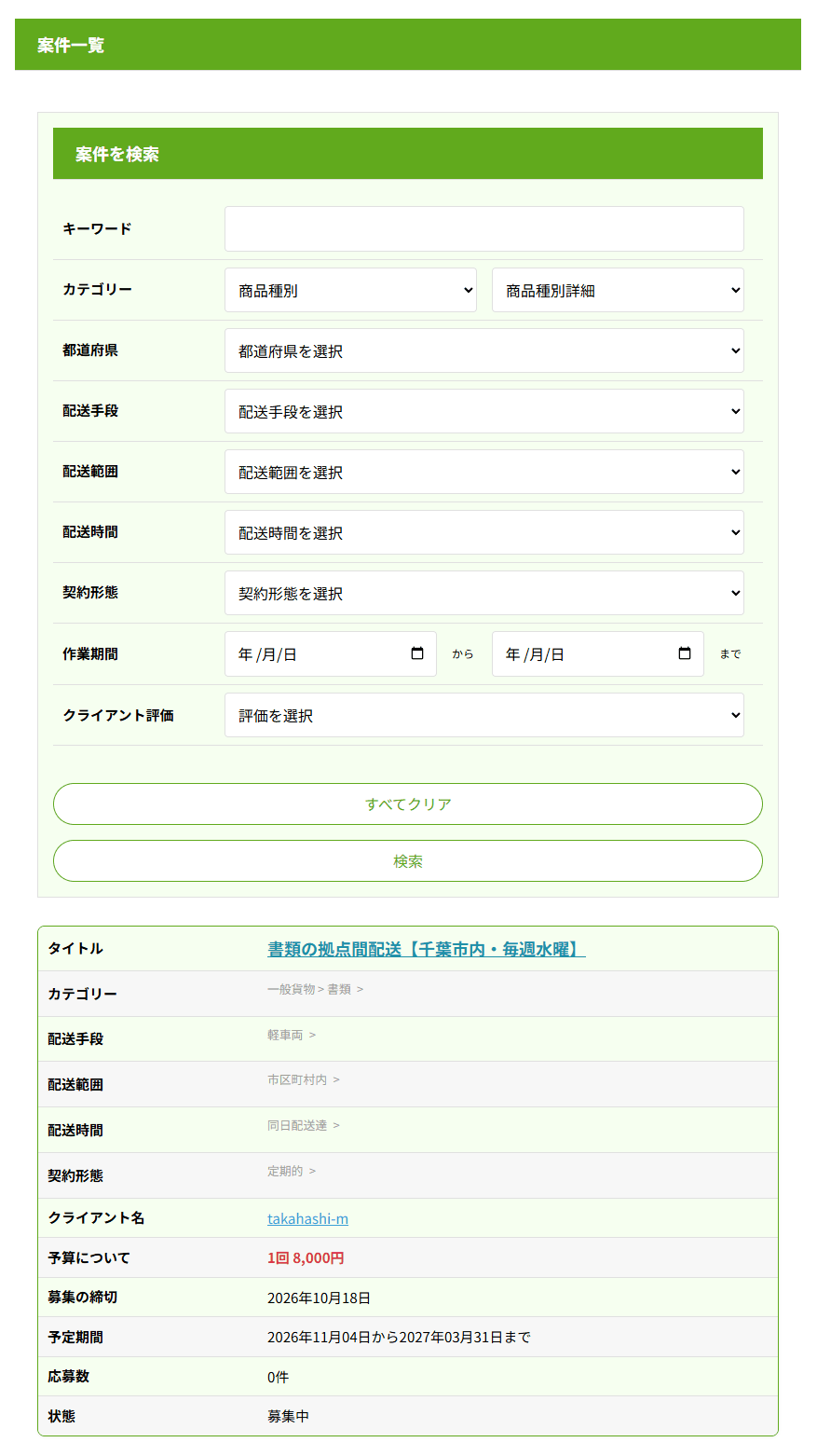Open the 商品種別 category dropdown
Screen dimensions: 817x1456
tap(350, 290)
